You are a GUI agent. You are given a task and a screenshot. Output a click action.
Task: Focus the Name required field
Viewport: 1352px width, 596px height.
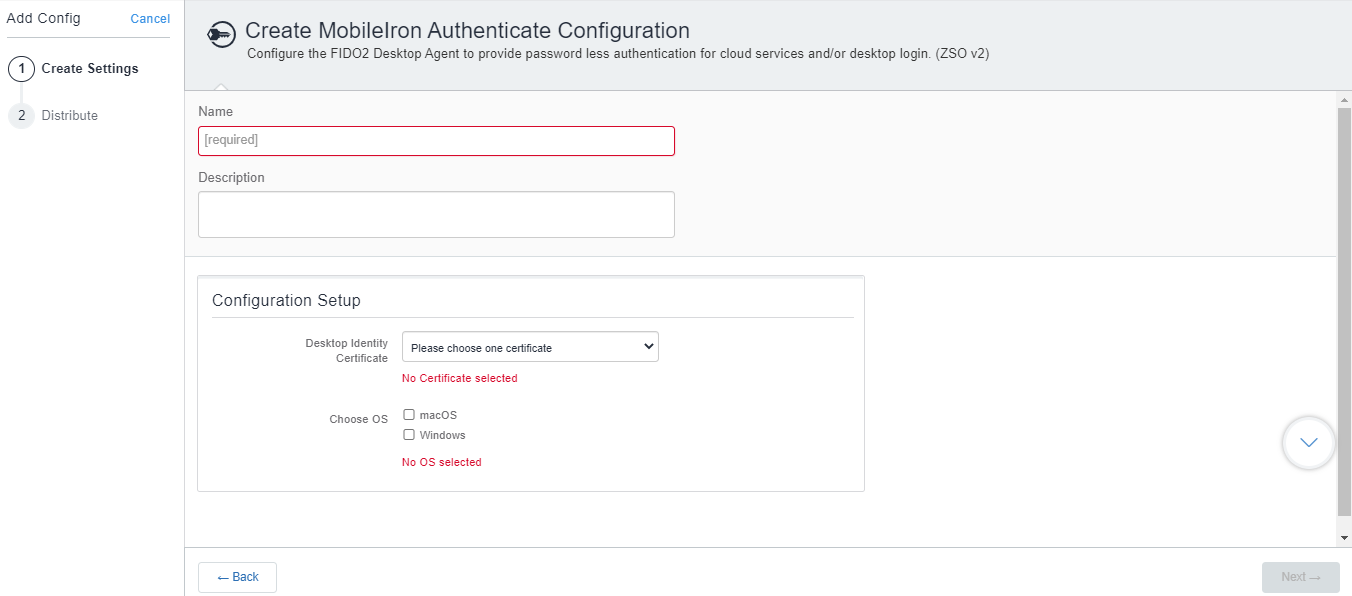click(436, 141)
